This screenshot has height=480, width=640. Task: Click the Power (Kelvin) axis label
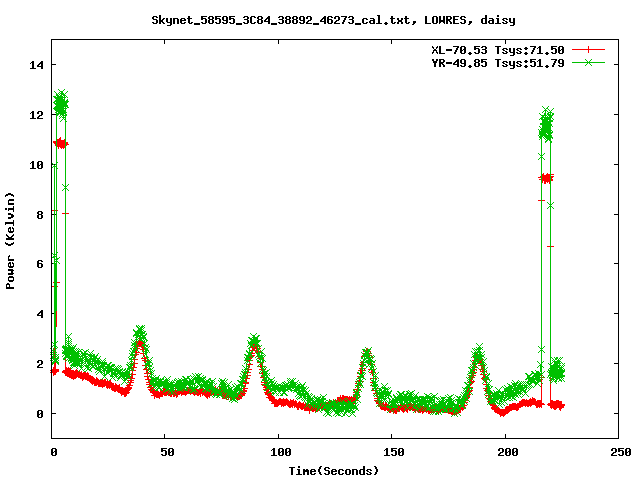[x=10, y=241]
